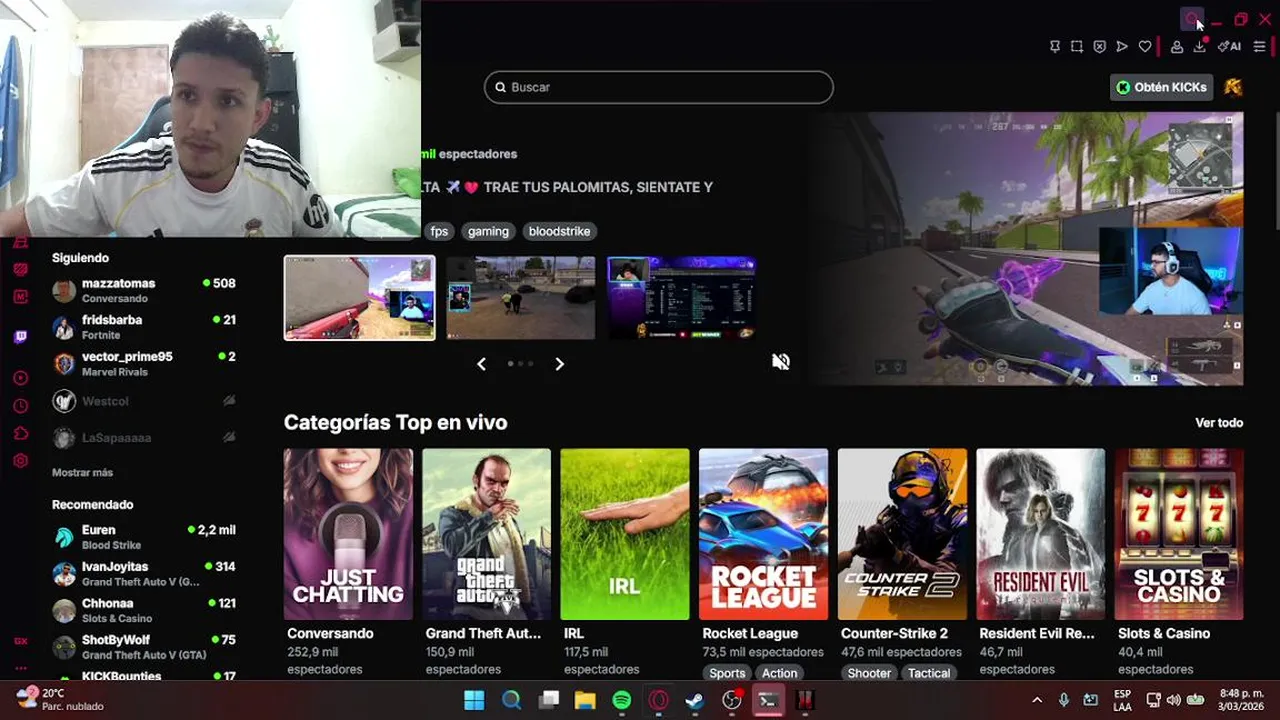Click into the Buscar search field
1280x720 pixels.
(659, 87)
